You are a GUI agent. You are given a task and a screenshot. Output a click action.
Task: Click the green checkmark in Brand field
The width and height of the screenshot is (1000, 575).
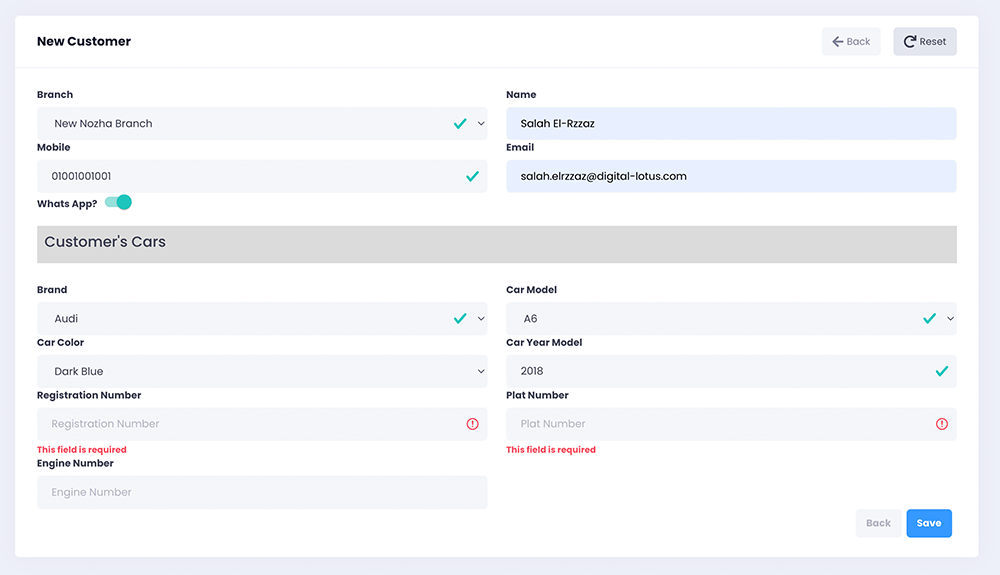pos(460,319)
